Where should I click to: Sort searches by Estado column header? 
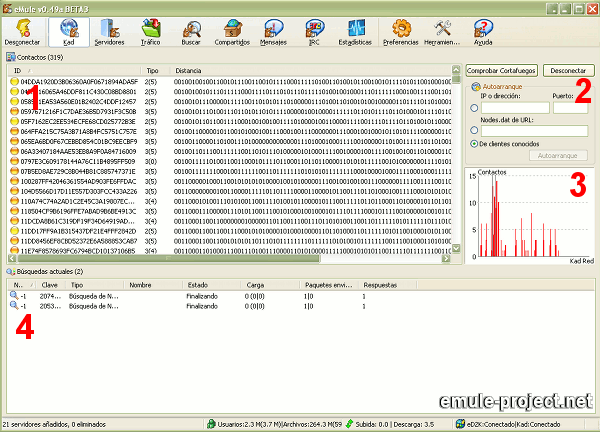(198, 284)
